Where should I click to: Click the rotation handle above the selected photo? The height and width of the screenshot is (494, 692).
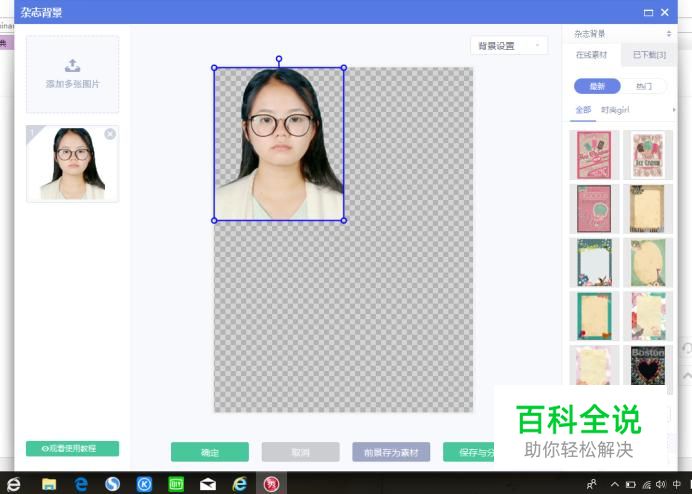(x=279, y=59)
